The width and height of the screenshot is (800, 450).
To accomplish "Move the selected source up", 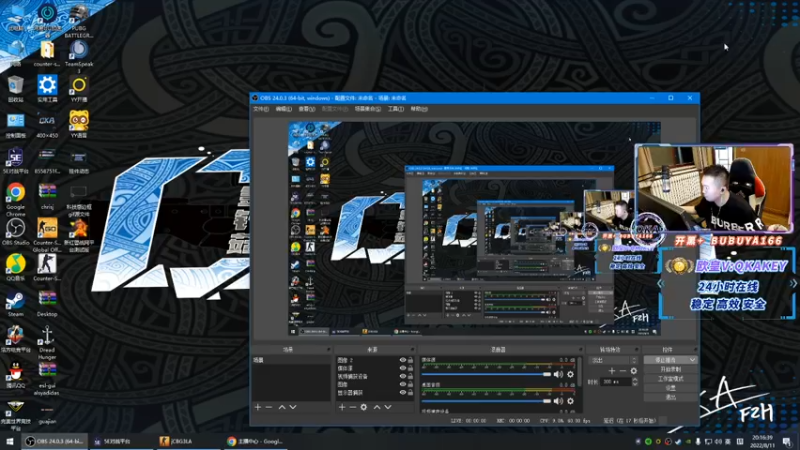I will 377,407.
